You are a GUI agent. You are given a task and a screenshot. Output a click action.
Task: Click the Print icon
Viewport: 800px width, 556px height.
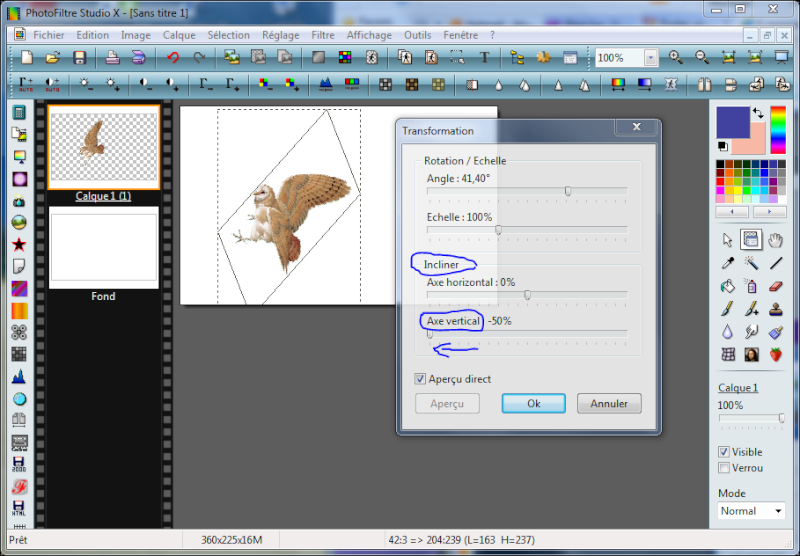click(112, 58)
